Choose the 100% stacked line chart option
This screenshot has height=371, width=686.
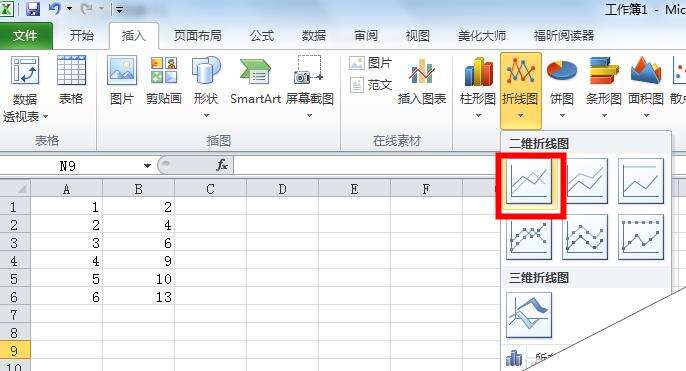[641, 181]
